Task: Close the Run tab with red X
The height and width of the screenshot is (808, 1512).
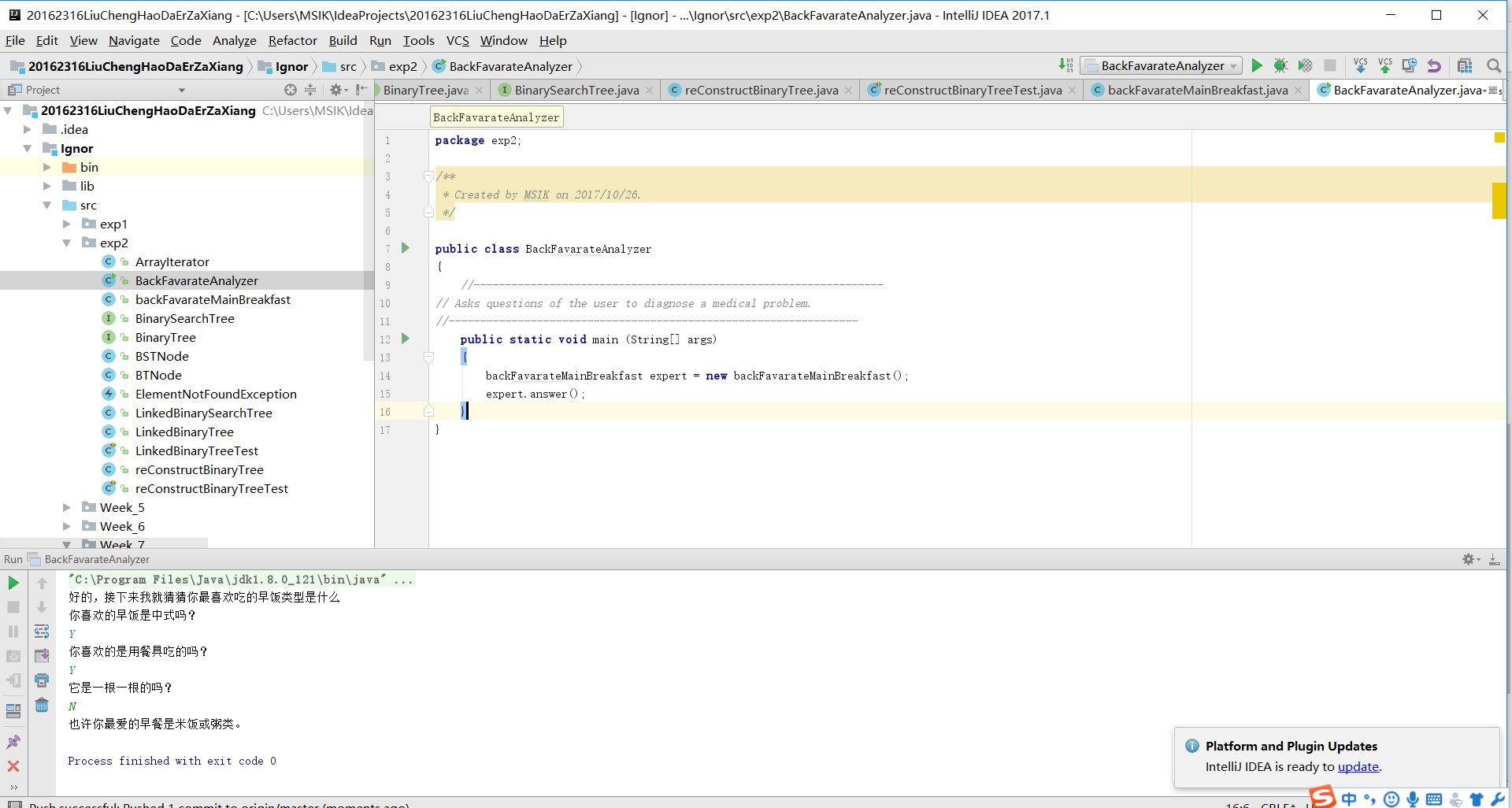Action: point(13,766)
